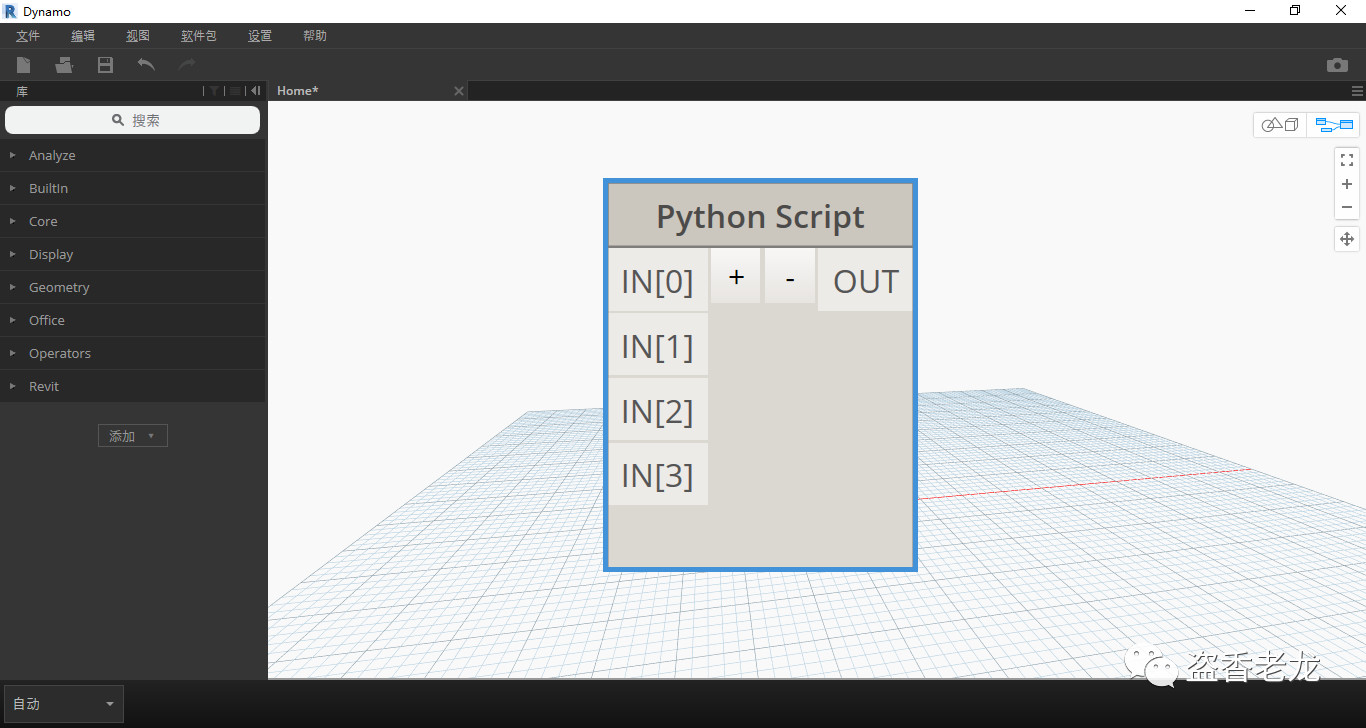Open the 软件包 menu

coord(198,36)
